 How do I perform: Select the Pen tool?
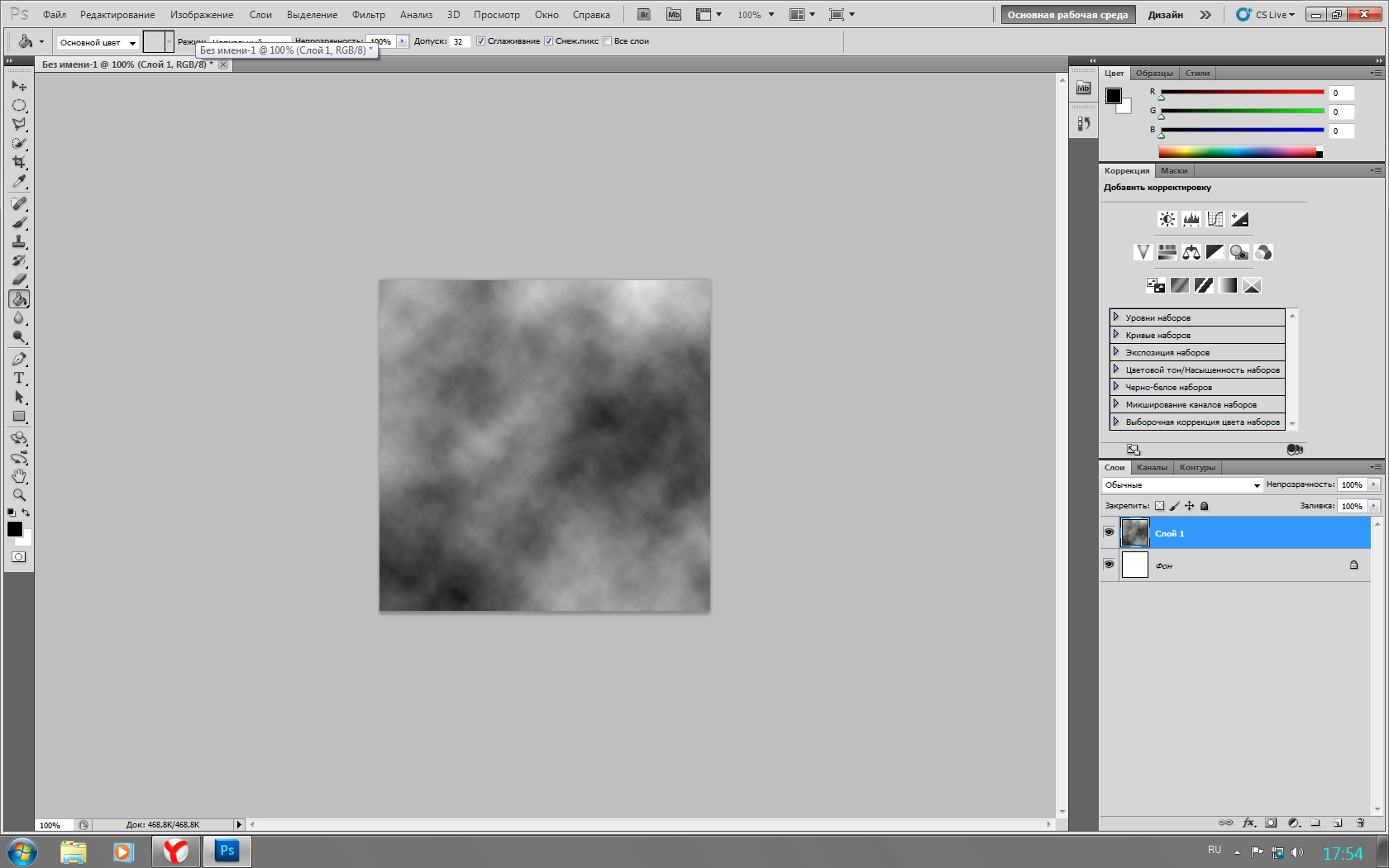(x=19, y=359)
